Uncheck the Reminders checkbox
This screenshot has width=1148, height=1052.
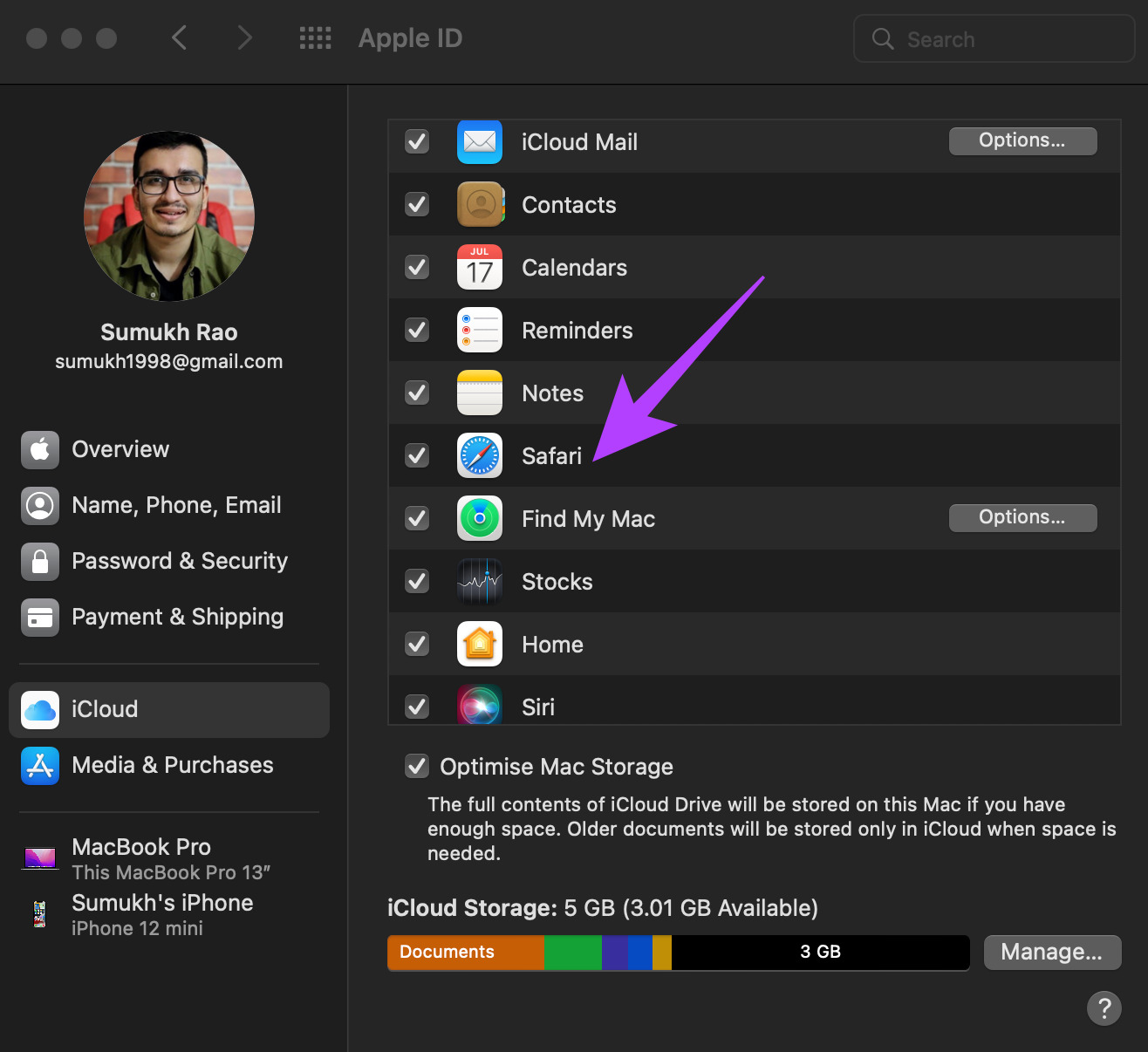click(x=417, y=330)
